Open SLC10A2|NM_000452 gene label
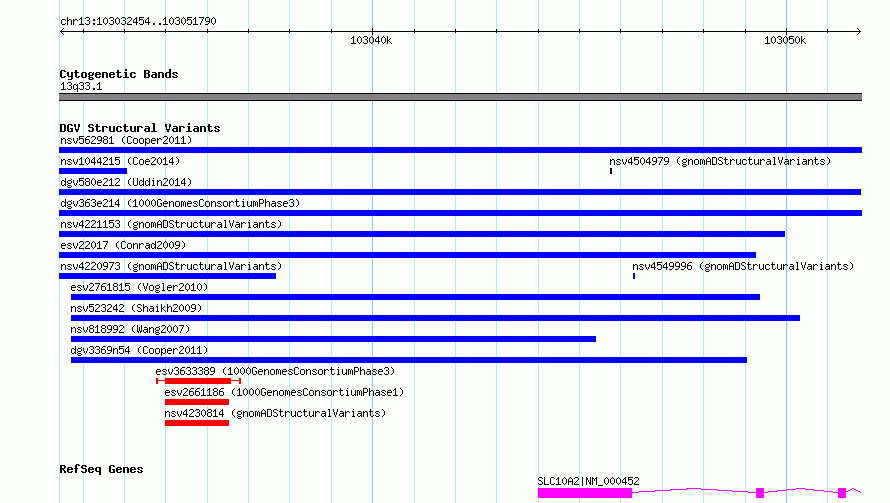890x503 pixels. click(x=589, y=481)
